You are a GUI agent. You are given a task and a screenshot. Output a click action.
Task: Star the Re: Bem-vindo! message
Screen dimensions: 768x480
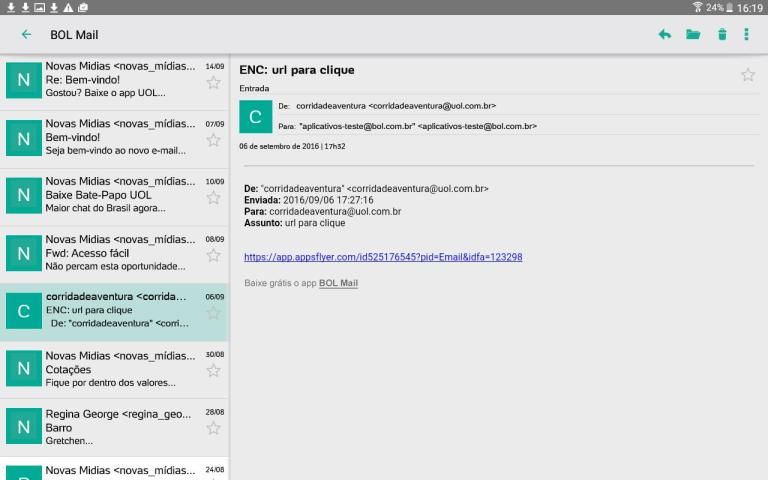point(214,83)
